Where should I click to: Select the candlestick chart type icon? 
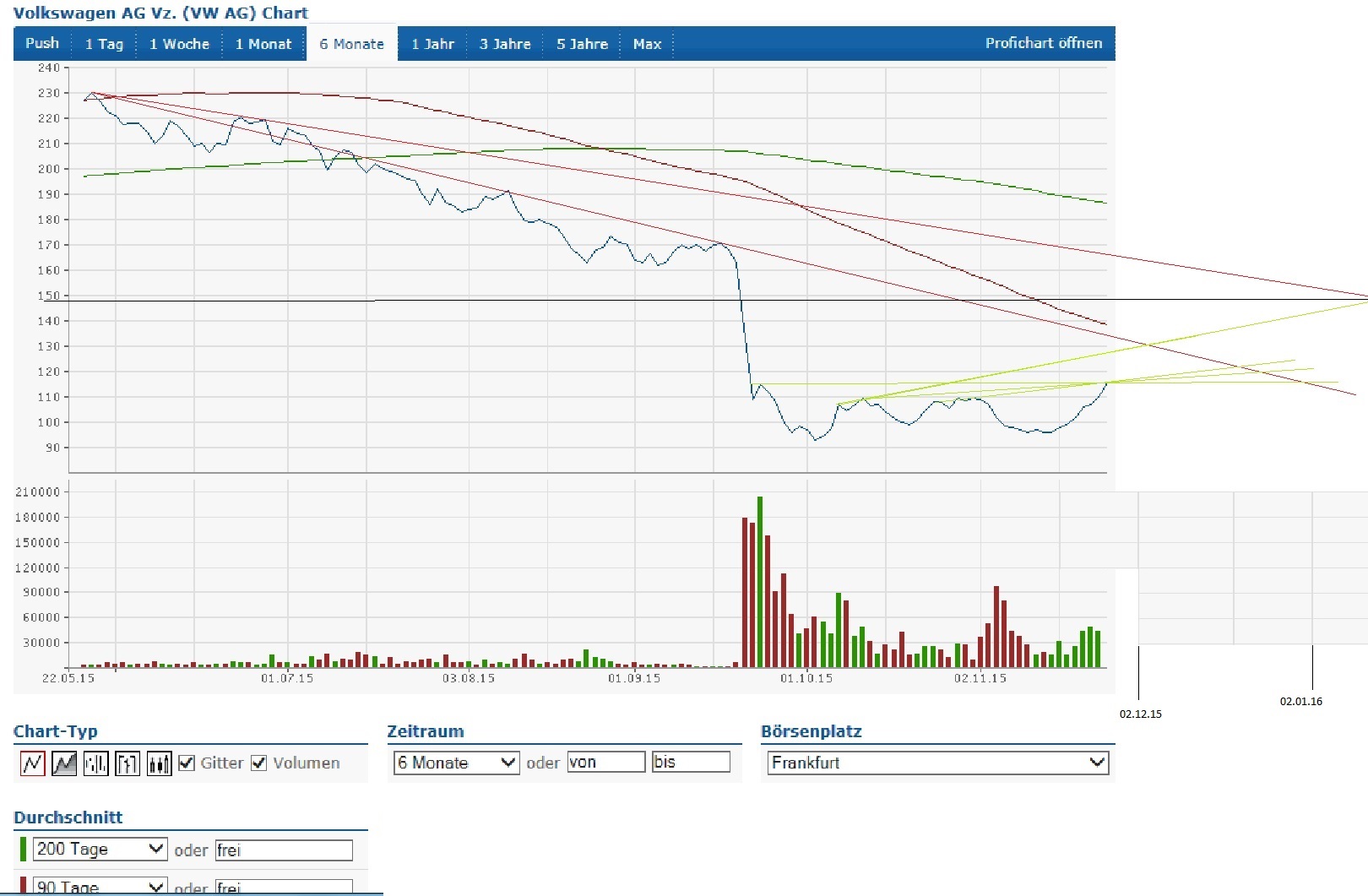click(x=160, y=763)
